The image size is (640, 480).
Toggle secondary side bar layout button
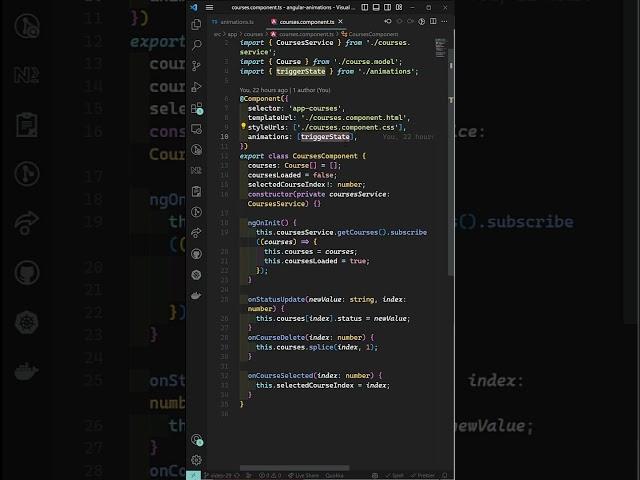pos(387,7)
